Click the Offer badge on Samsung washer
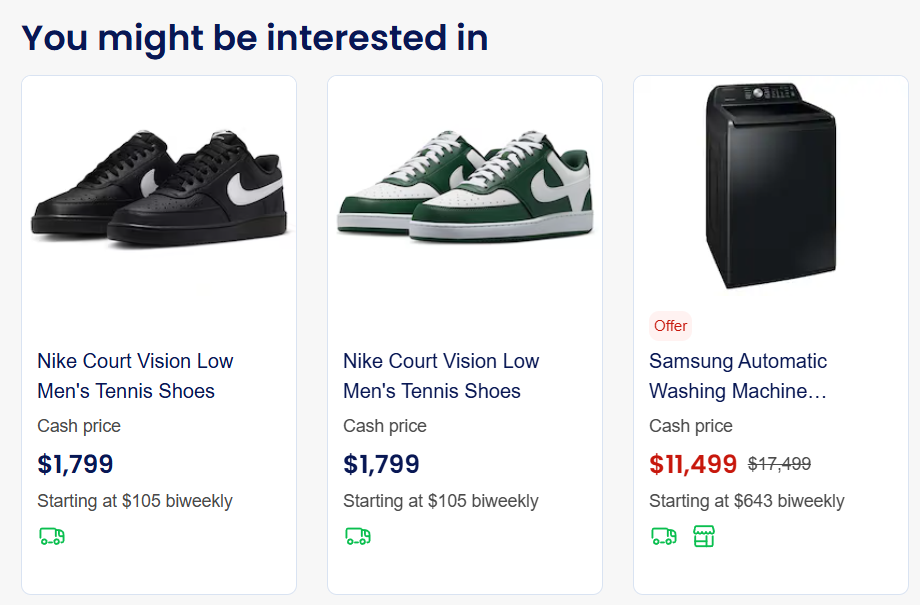Screen dimensions: 920x605 [x=670, y=326]
